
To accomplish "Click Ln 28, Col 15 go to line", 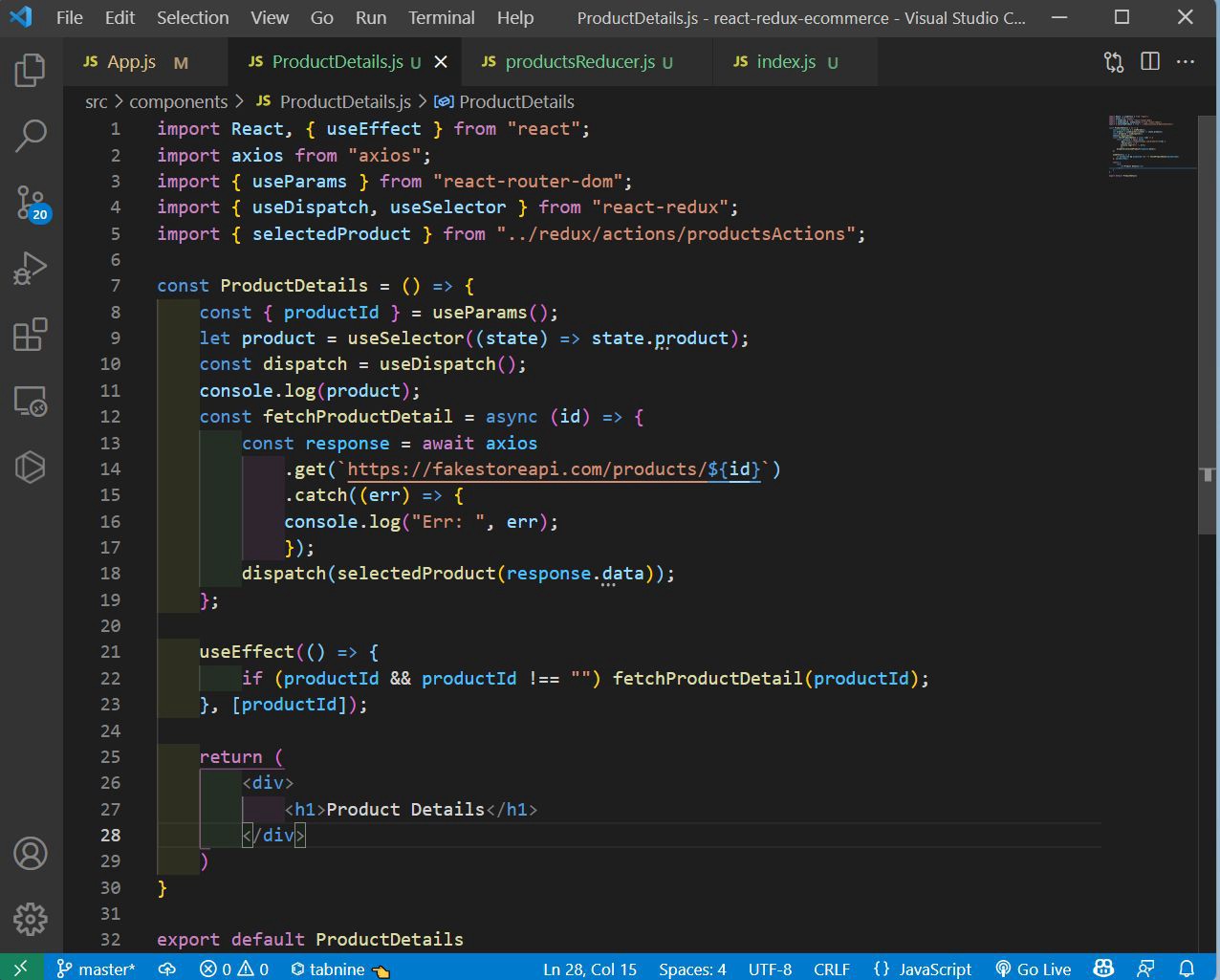I will 590,969.
